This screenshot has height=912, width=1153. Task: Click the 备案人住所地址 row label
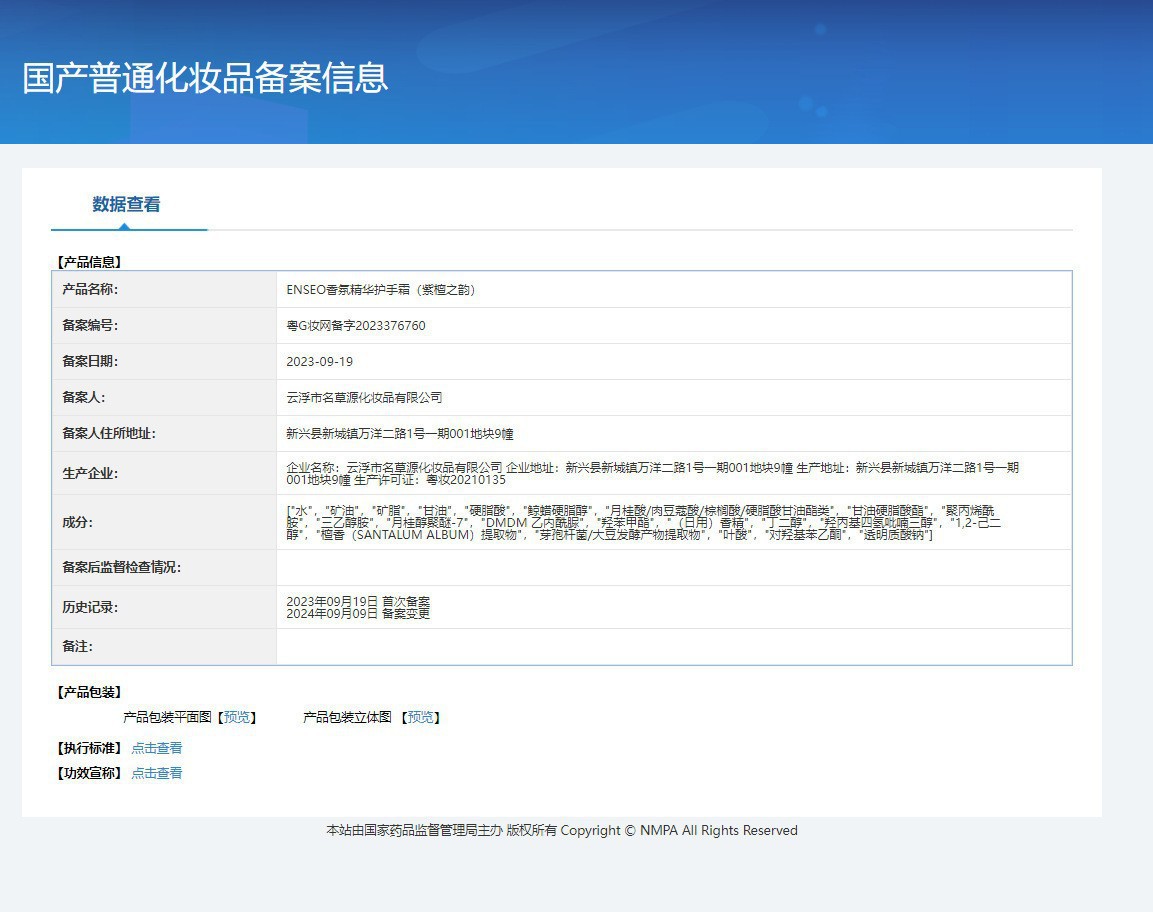(x=109, y=433)
